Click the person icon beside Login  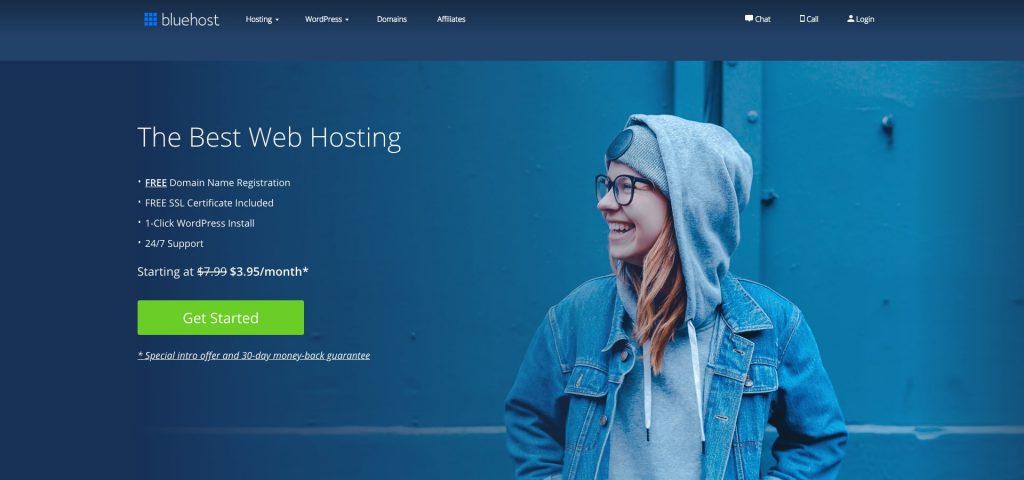tap(850, 19)
